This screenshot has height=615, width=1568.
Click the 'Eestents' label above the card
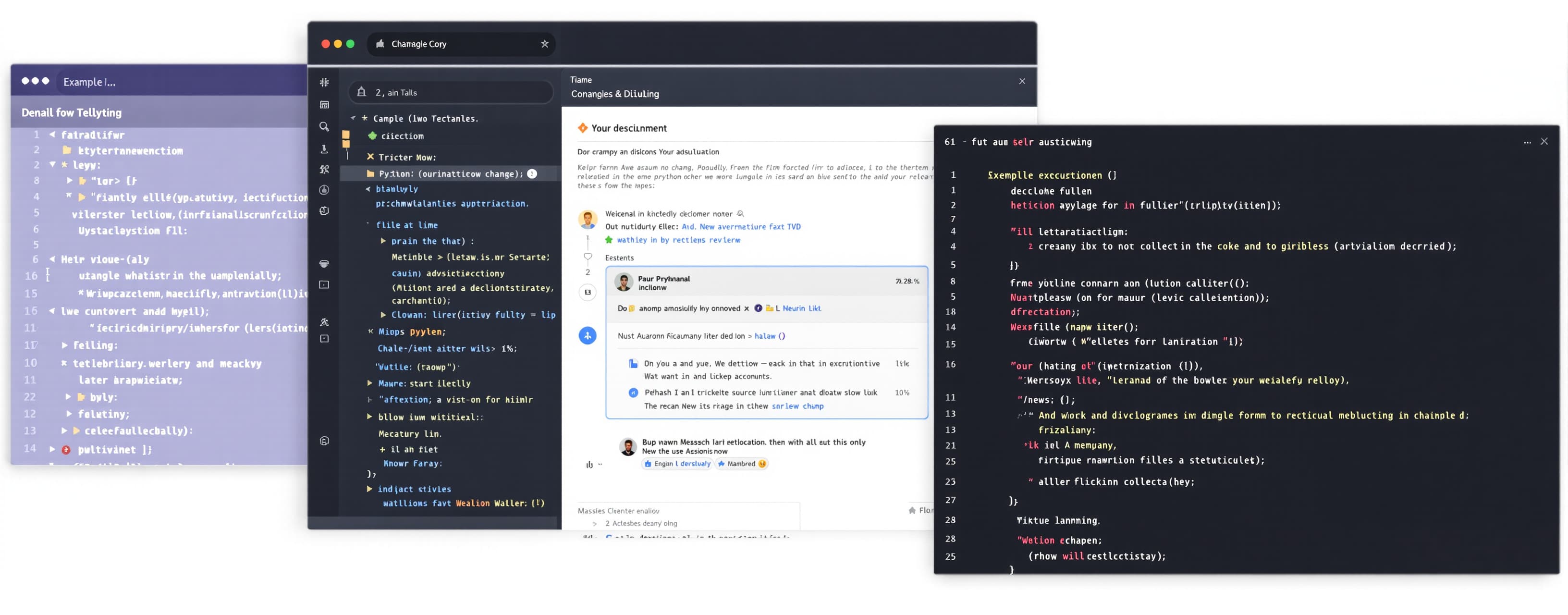(x=619, y=258)
